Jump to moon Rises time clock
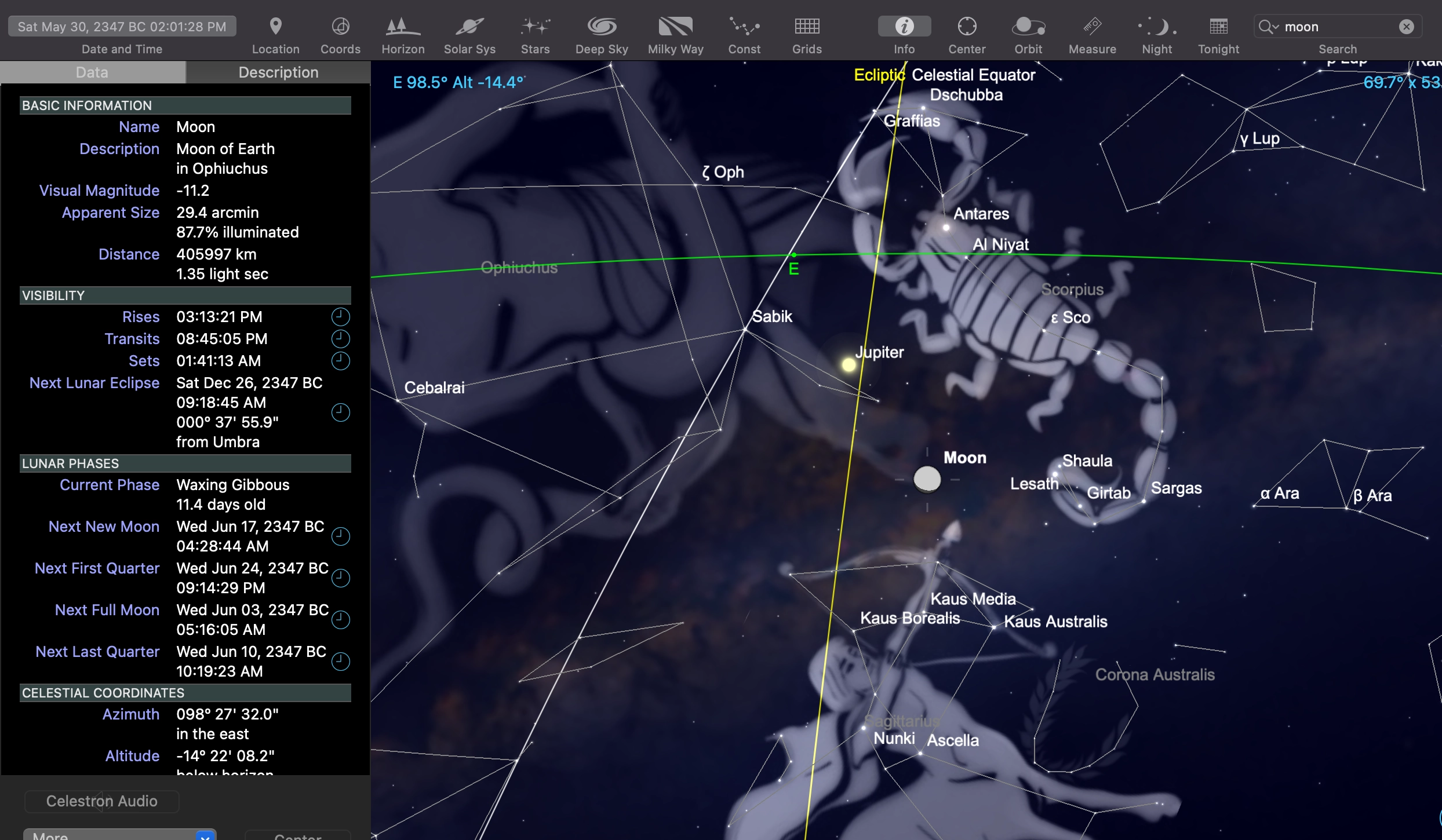The image size is (1442, 840). [x=340, y=317]
